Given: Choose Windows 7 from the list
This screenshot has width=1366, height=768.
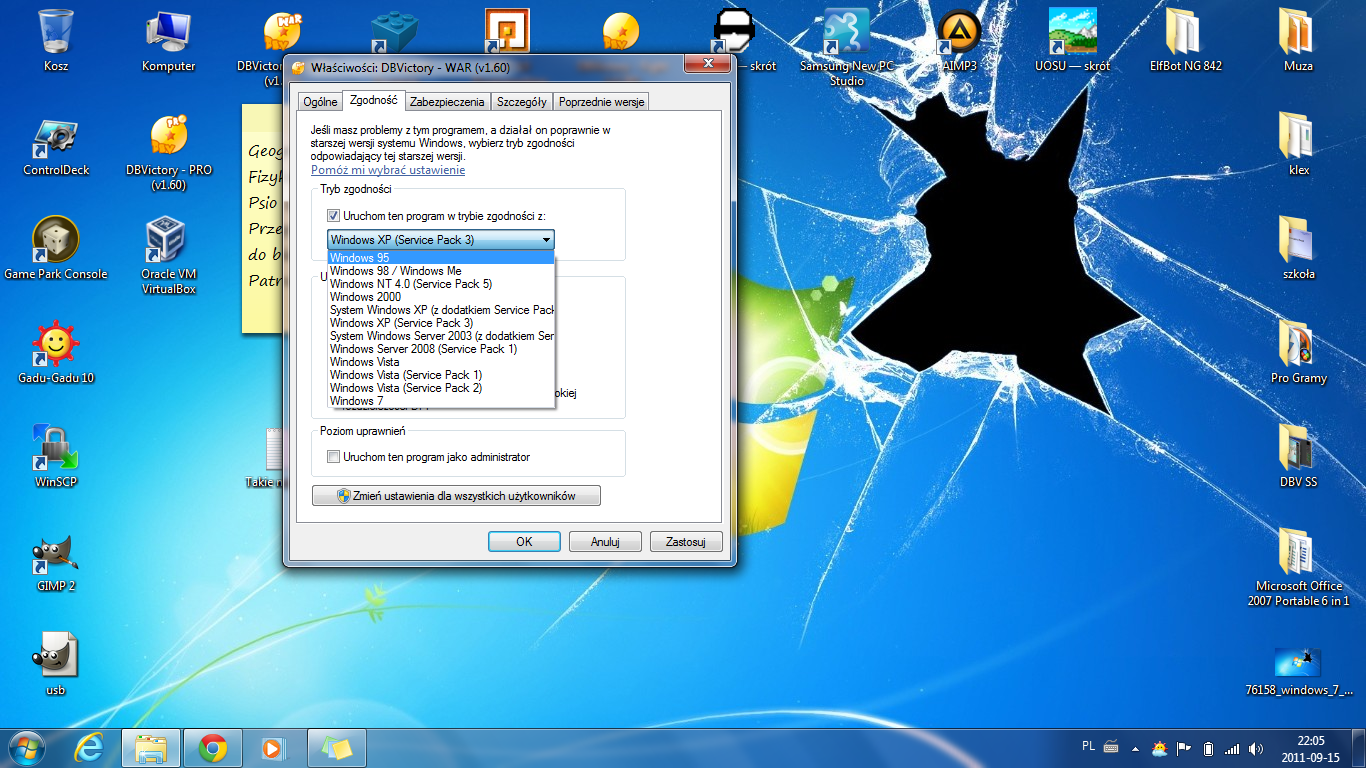Looking at the screenshot, I should click(441, 401).
